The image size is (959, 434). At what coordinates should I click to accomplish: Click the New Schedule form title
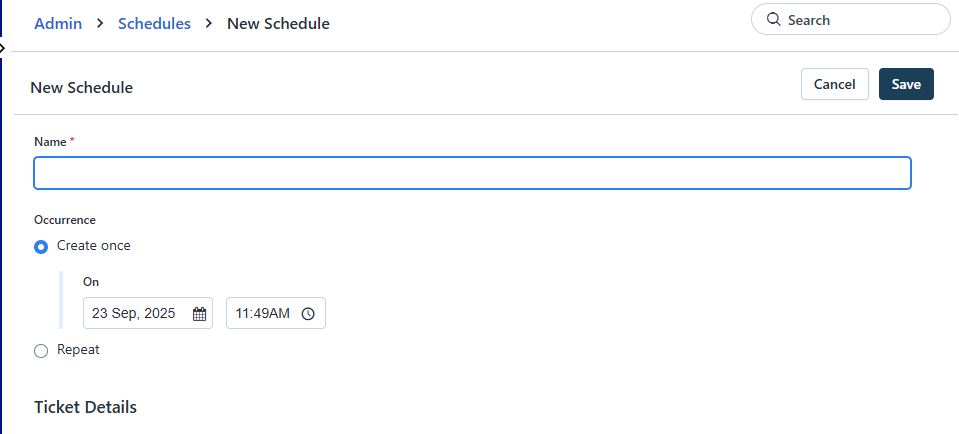click(x=82, y=88)
